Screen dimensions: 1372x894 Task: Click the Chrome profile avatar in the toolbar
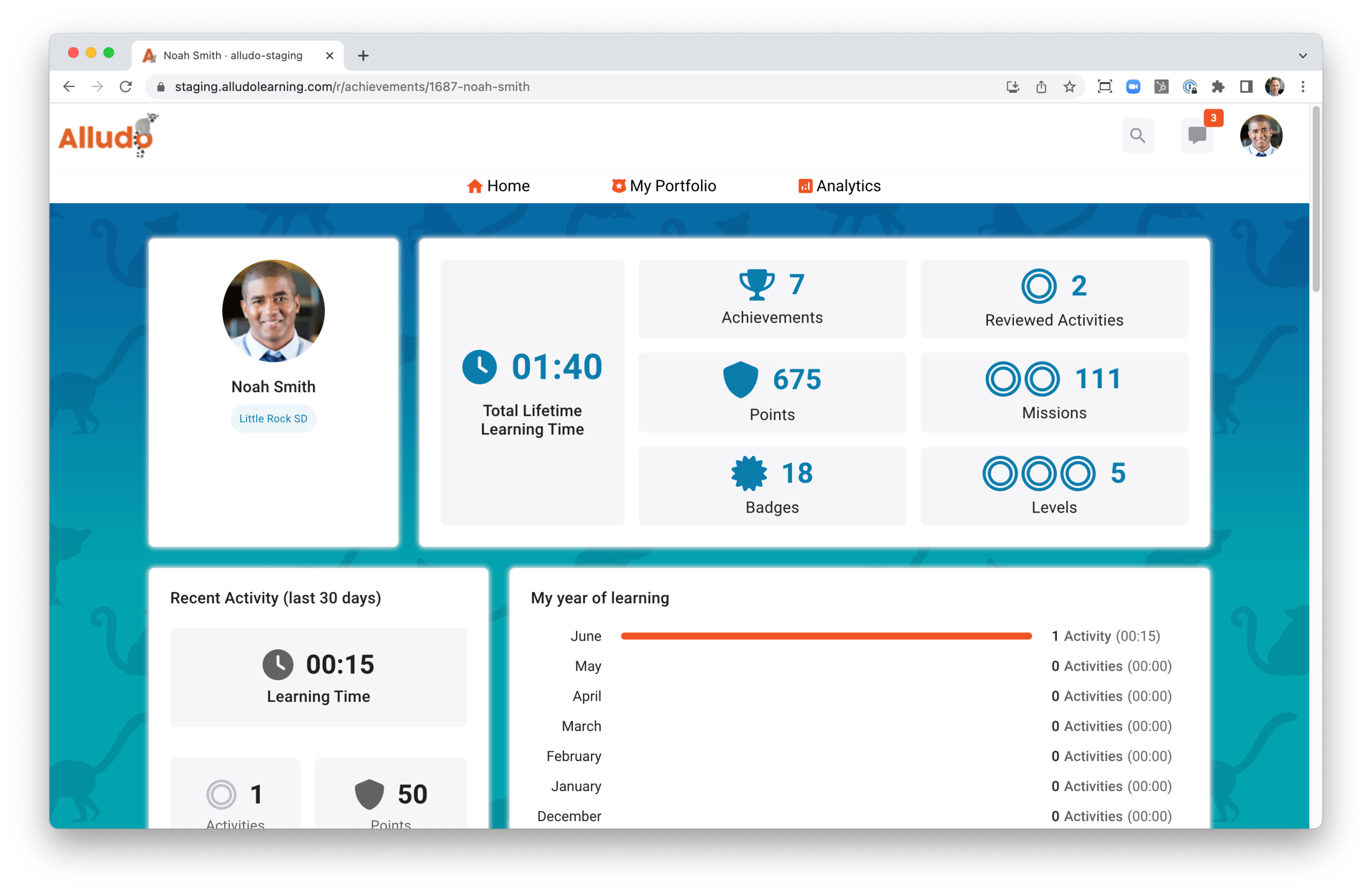pos(1274,86)
